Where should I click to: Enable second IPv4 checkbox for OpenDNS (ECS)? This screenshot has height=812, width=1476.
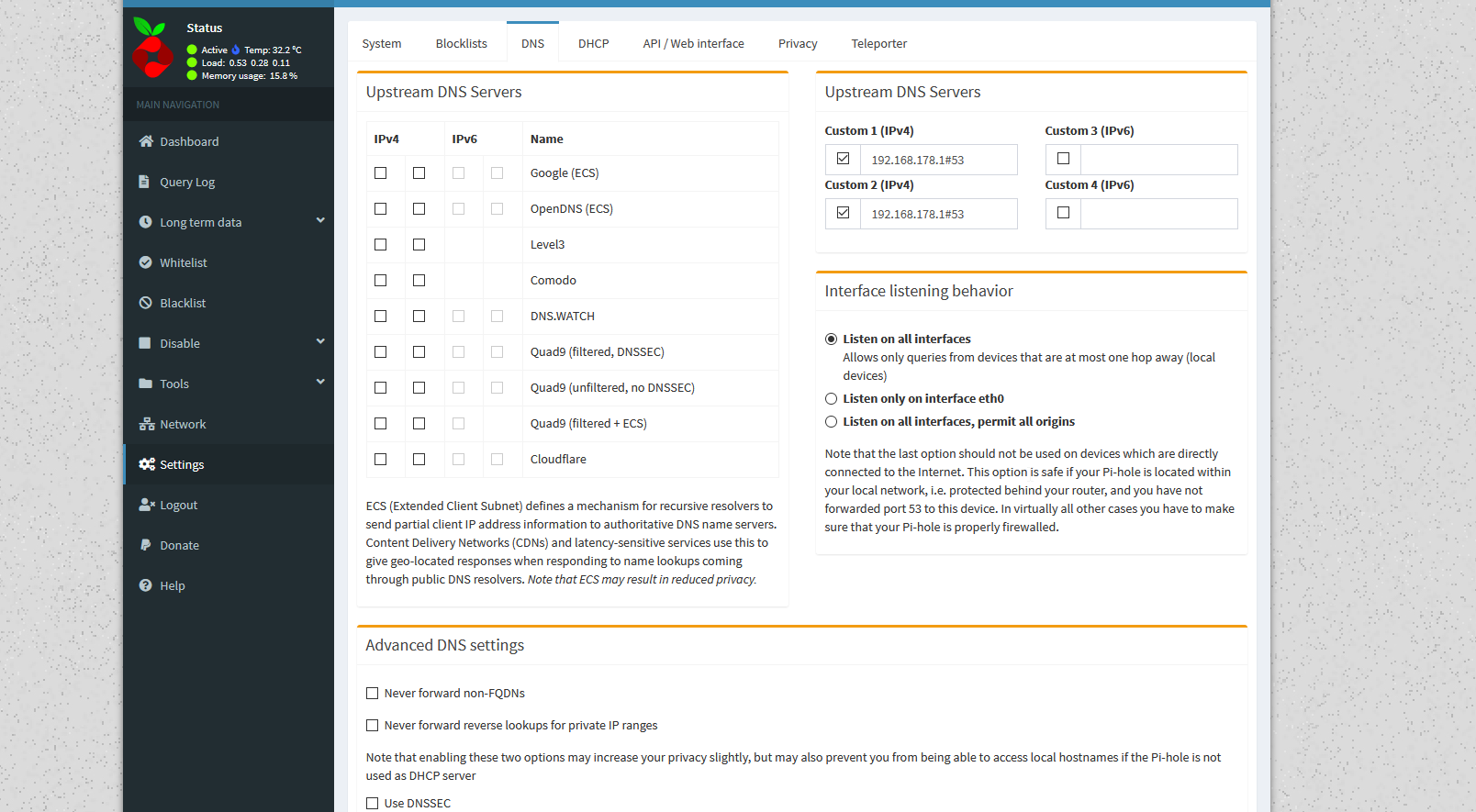pyautogui.click(x=419, y=209)
